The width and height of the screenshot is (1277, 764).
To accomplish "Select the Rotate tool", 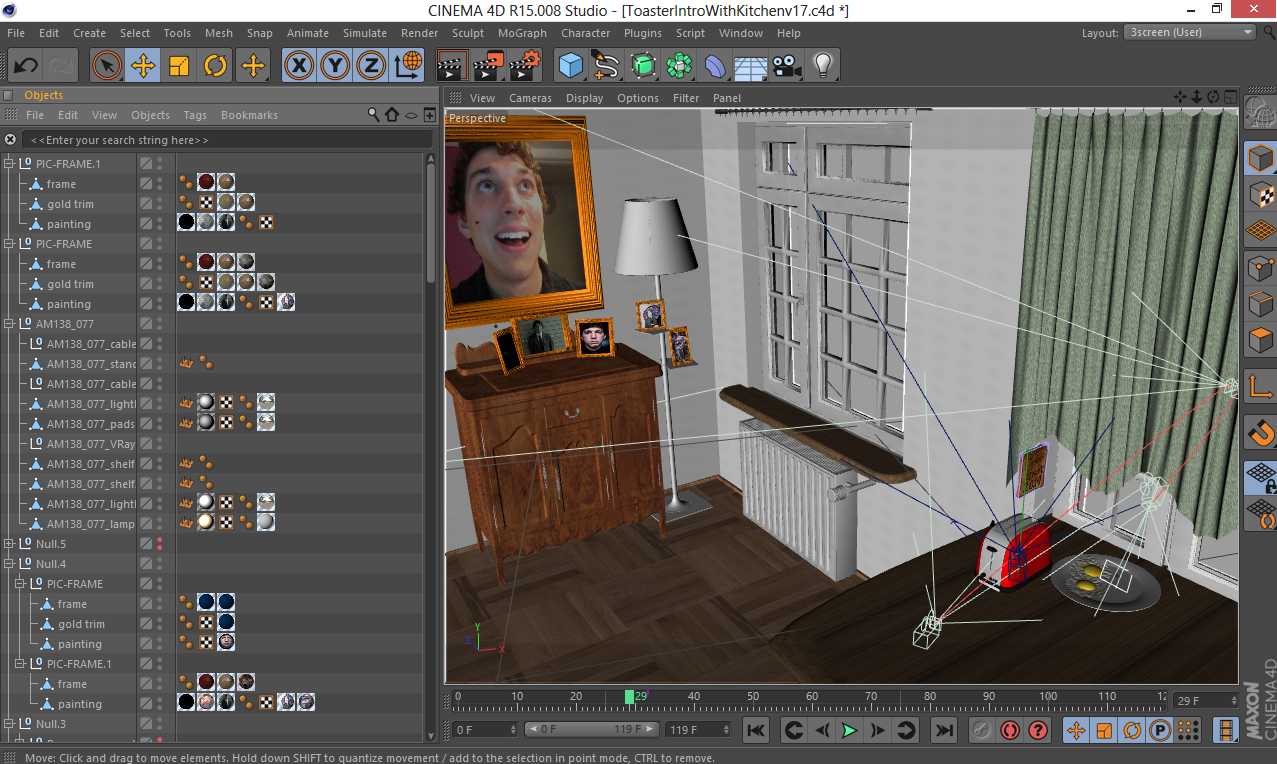I will 215,66.
